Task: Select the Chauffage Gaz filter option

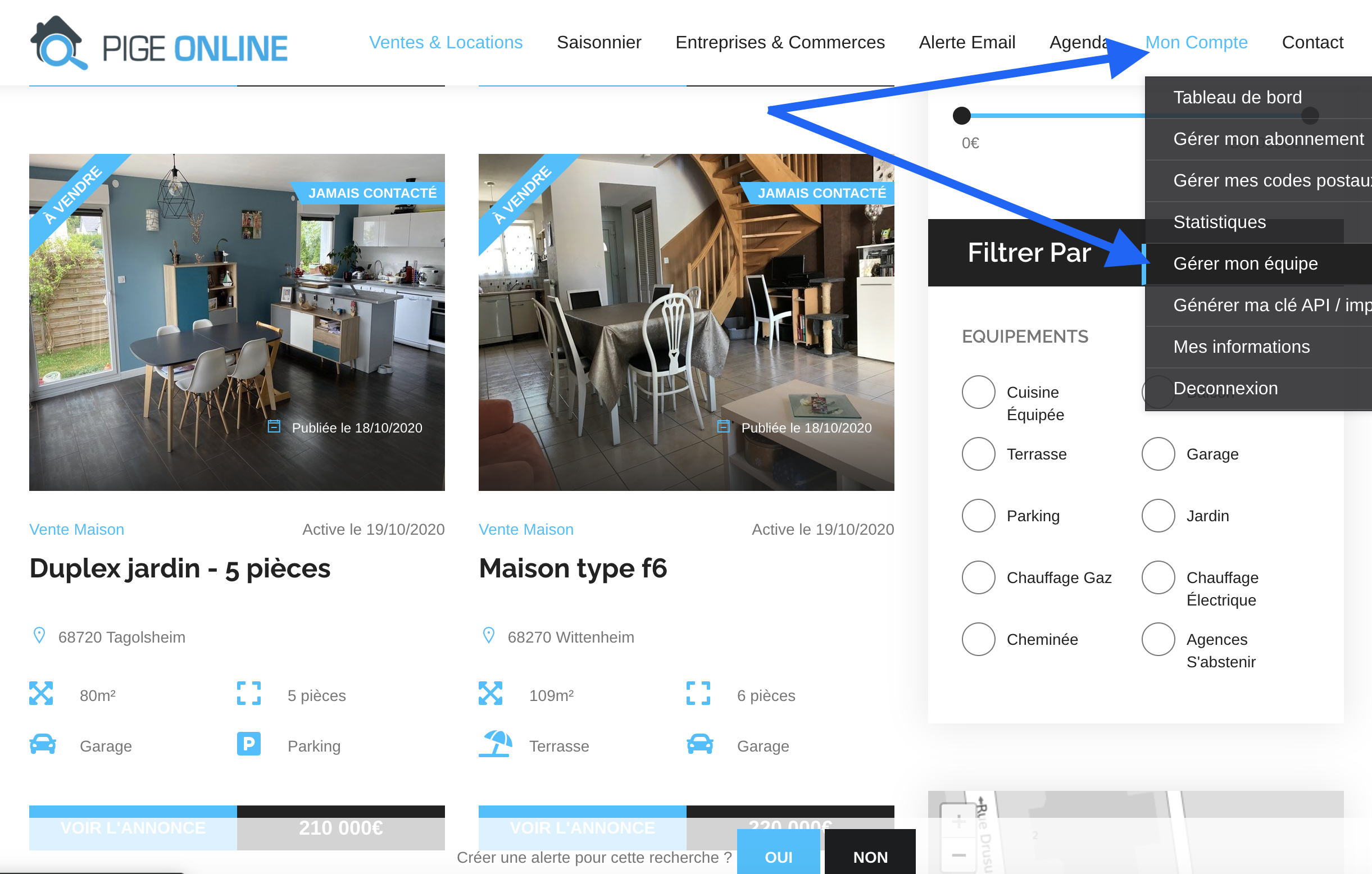Action: [x=978, y=578]
